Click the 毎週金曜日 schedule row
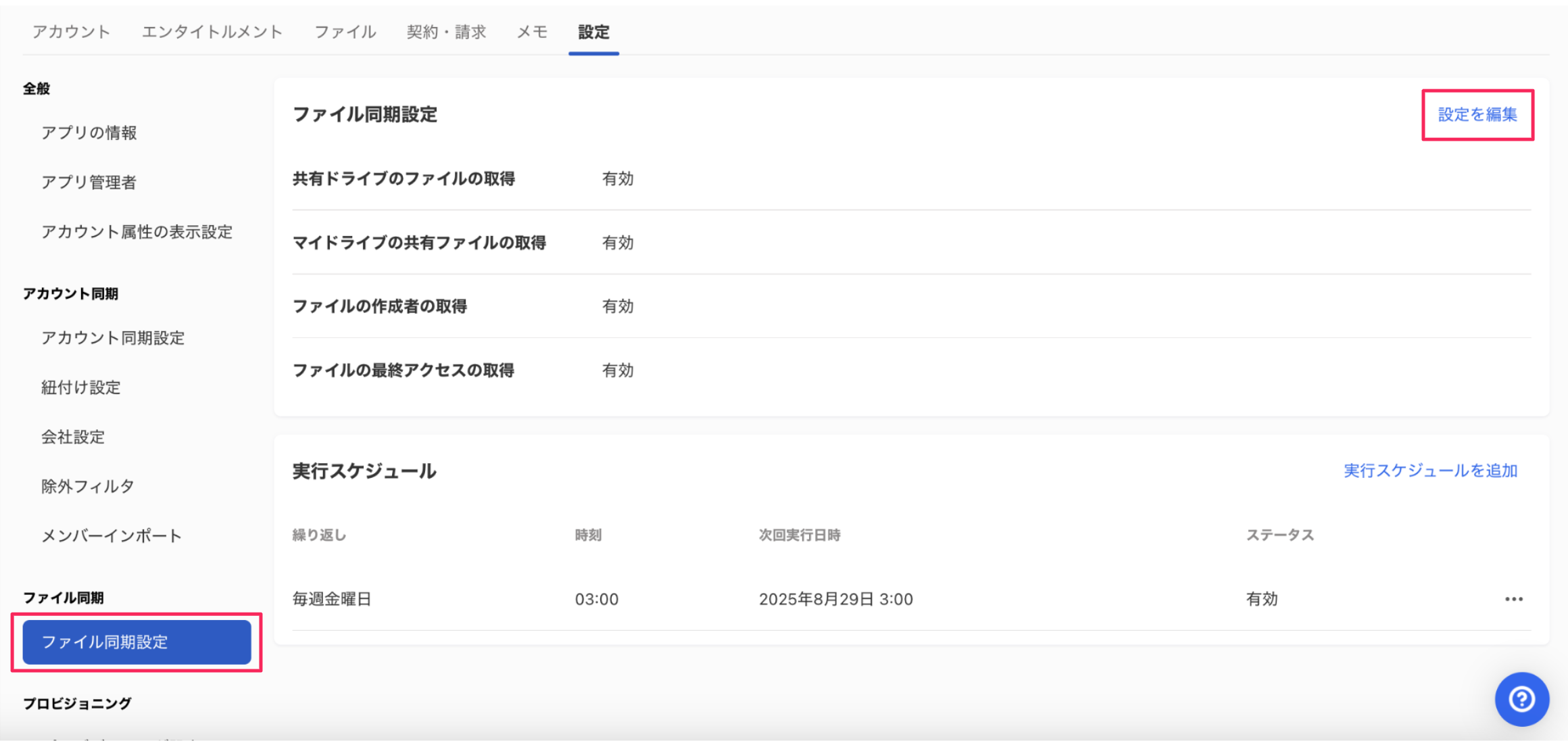This screenshot has width=1568, height=741. click(x=332, y=599)
